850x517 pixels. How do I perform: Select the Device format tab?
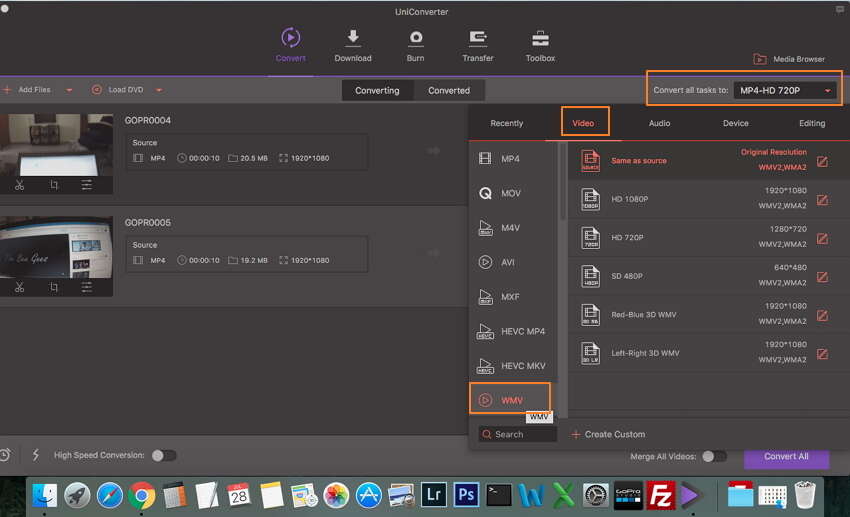tap(736, 123)
